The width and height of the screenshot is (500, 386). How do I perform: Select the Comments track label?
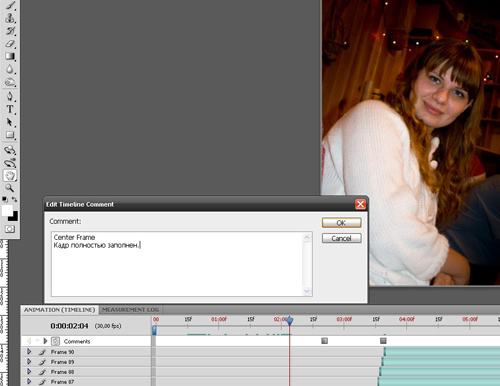[x=77, y=341]
